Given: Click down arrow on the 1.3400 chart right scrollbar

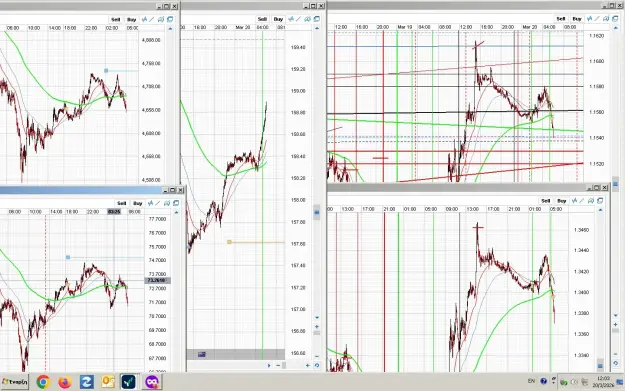Looking at the screenshot, I should (x=616, y=315).
